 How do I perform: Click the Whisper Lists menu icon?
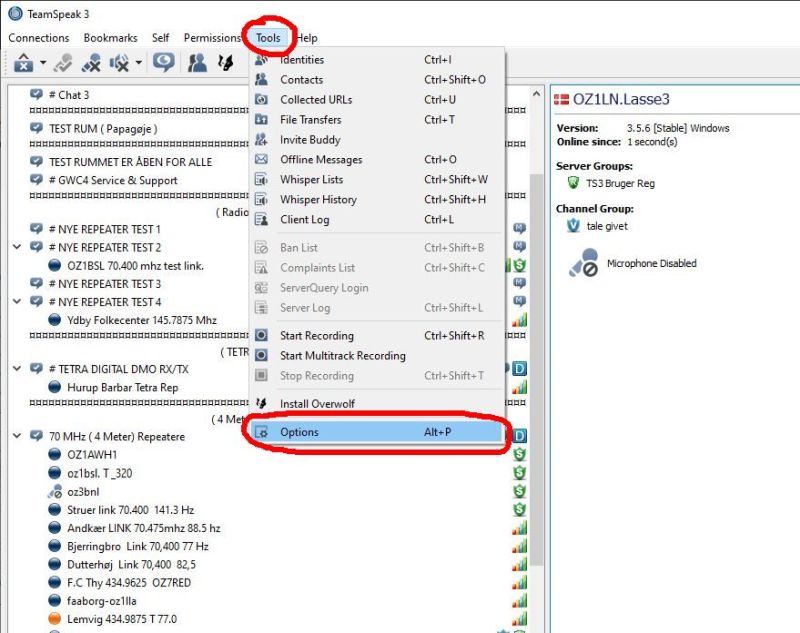(x=261, y=180)
